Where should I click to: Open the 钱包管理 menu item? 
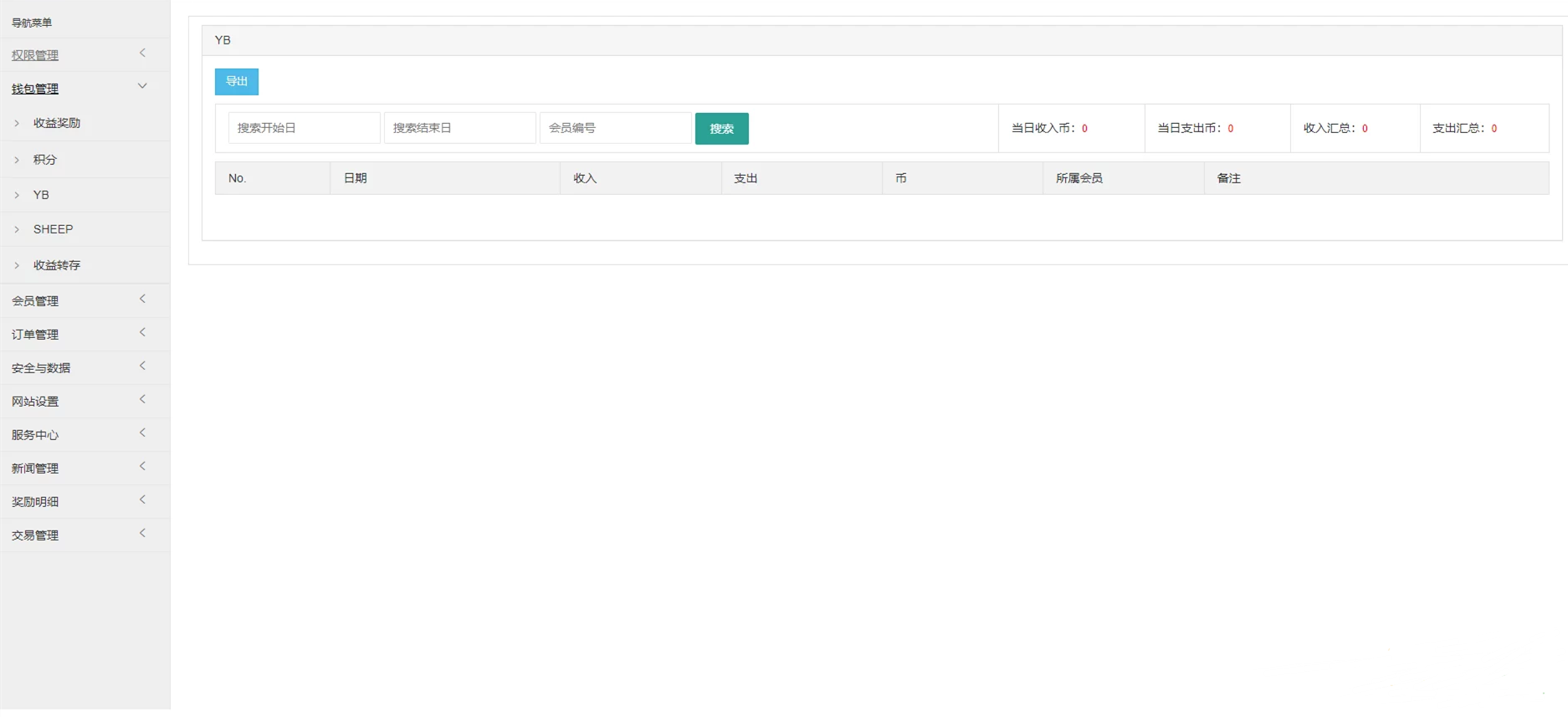click(35, 89)
